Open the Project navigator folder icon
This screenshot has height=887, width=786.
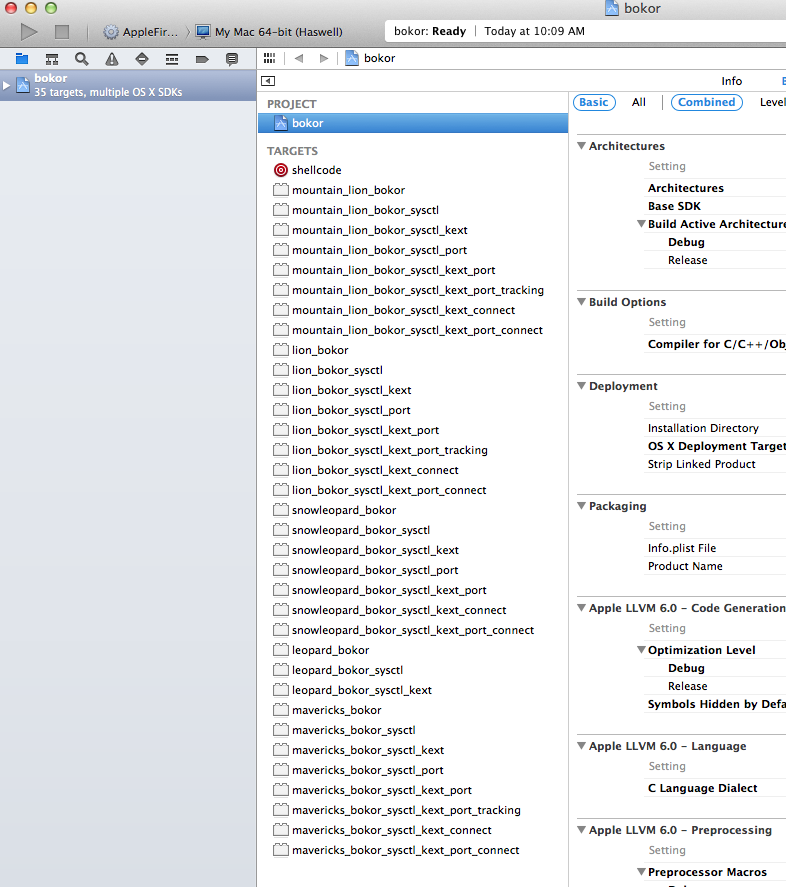pyautogui.click(x=21, y=59)
